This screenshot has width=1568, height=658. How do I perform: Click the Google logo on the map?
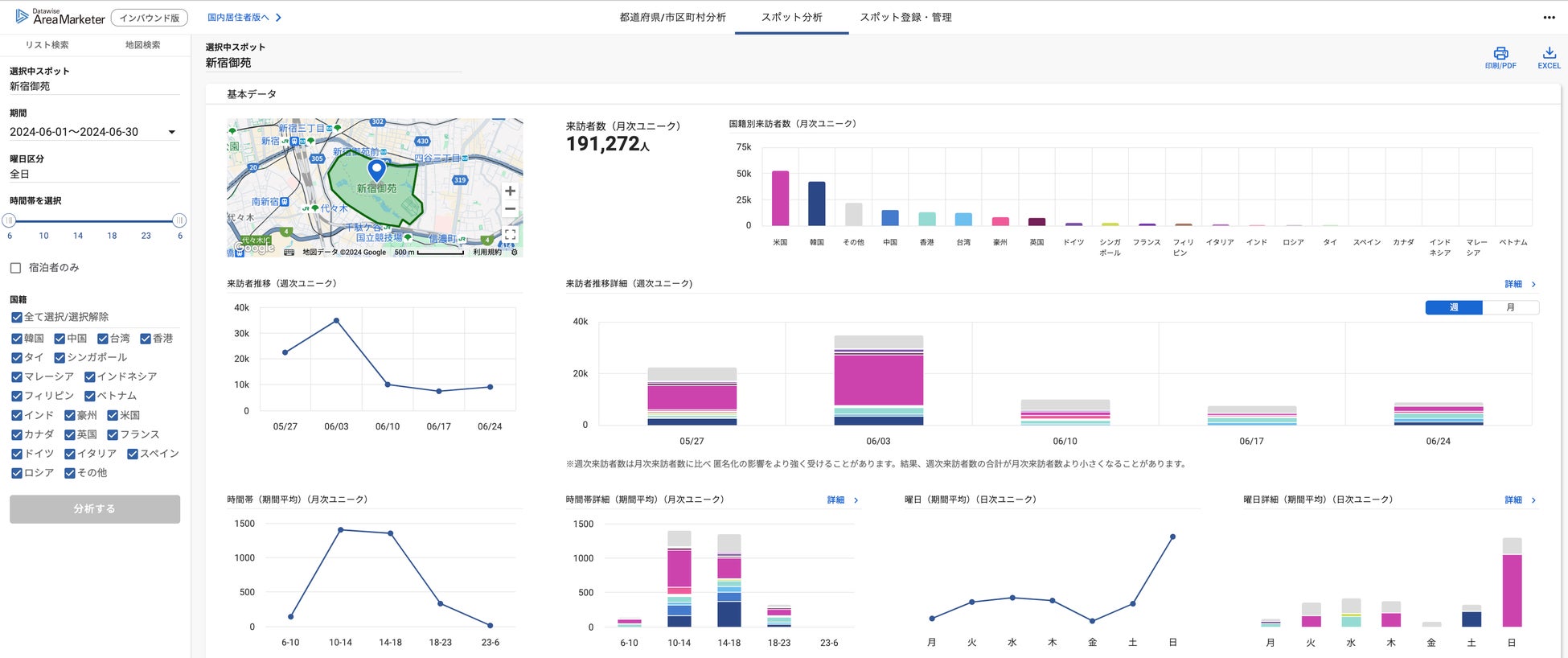click(x=253, y=249)
